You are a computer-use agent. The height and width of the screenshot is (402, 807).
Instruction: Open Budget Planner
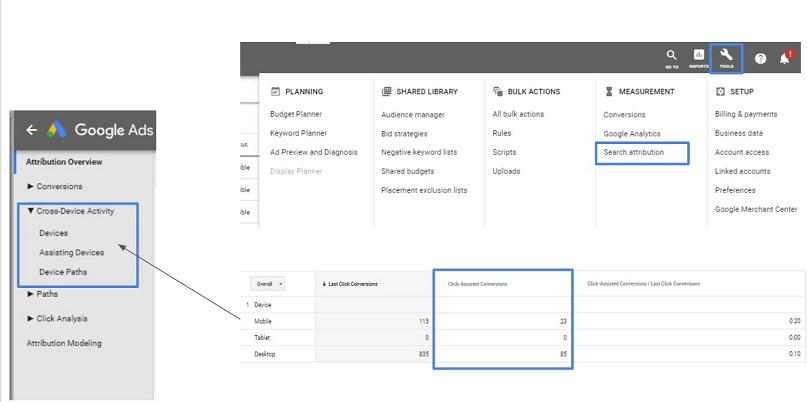tap(296, 114)
